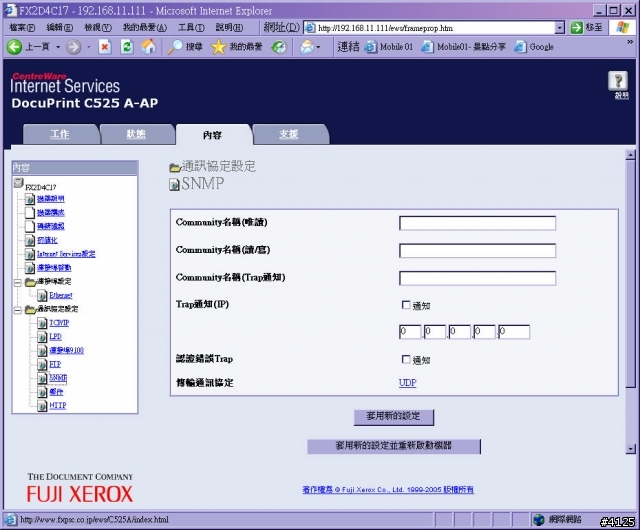
Task: Click the 通訊協定設定 folder icon in tree
Action: 30,309
